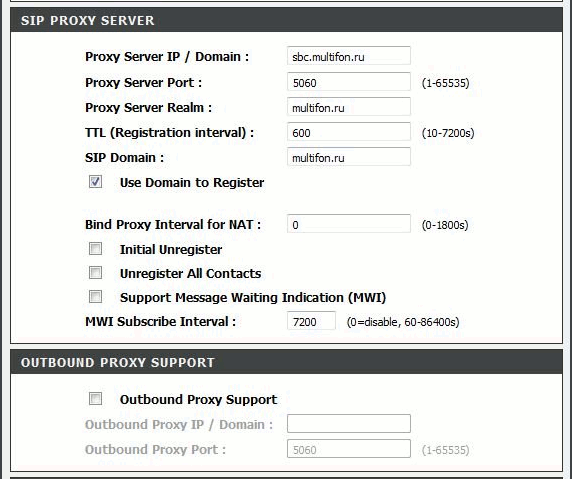The image size is (572, 479).
Task: Click the Use Domain to Register label
Action: (192, 182)
